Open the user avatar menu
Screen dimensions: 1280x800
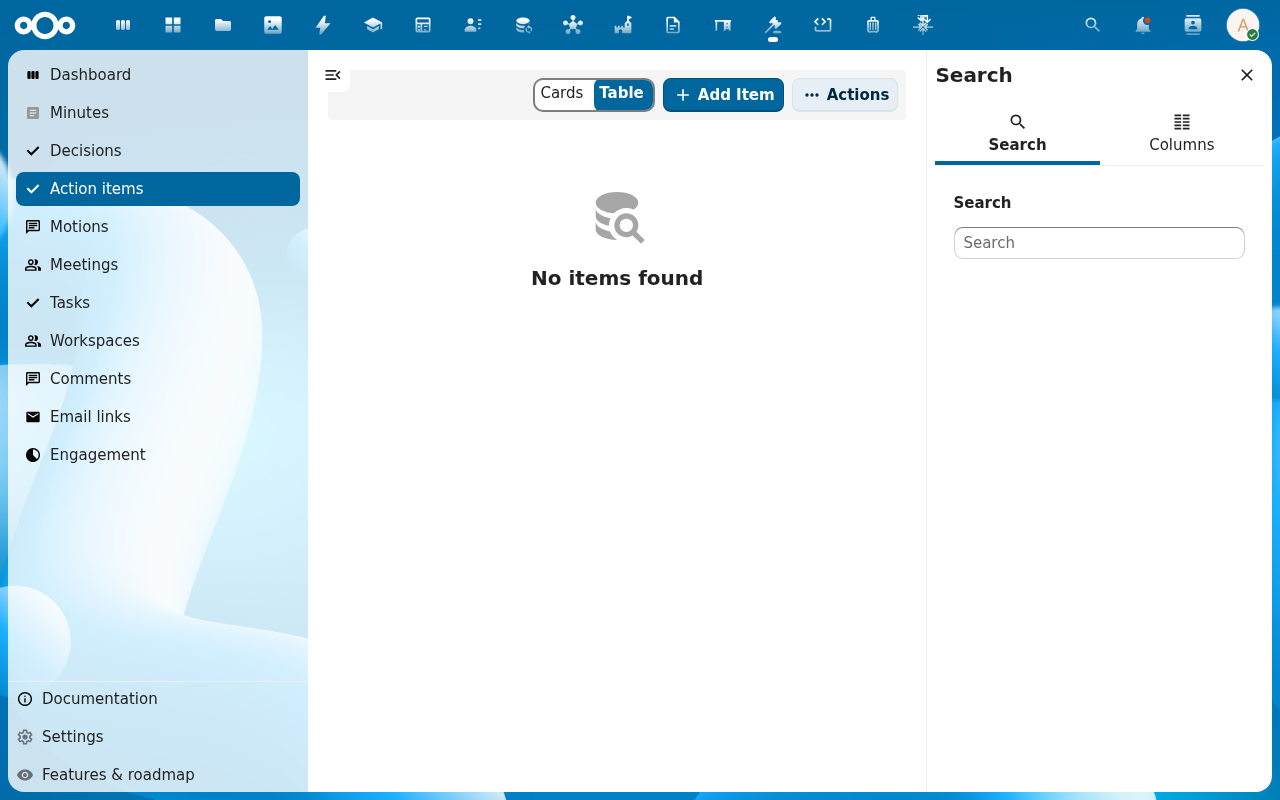1243,25
